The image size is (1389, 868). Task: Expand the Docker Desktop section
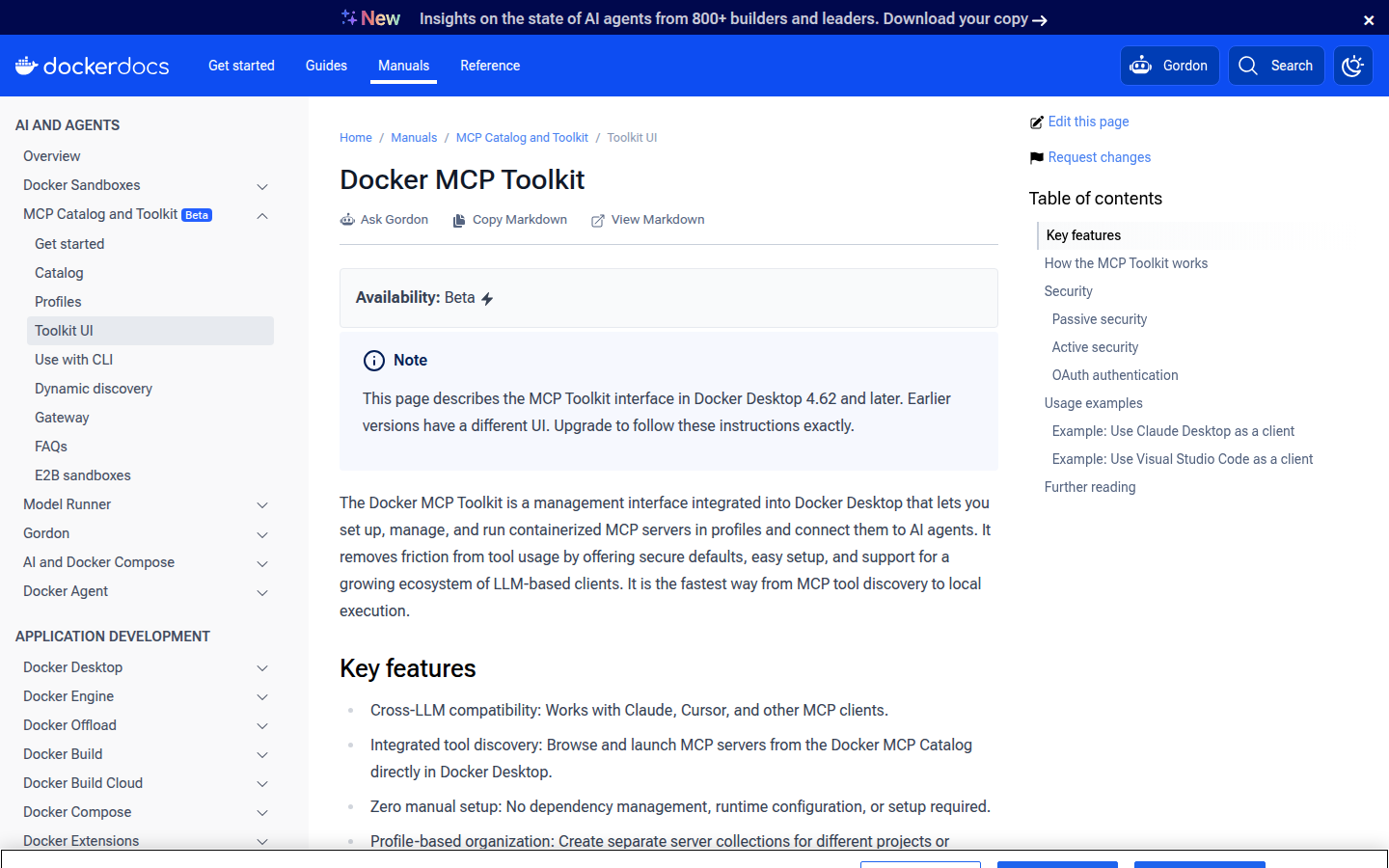tap(262, 668)
